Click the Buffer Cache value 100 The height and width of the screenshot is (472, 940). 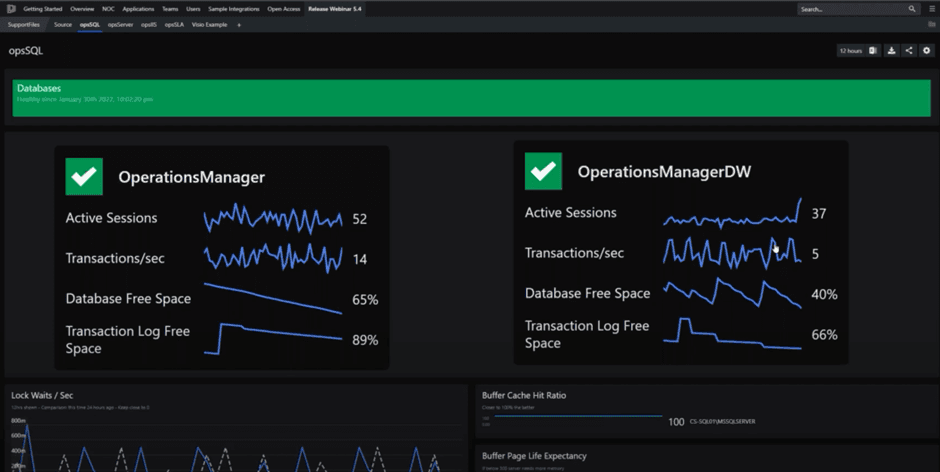coord(676,422)
